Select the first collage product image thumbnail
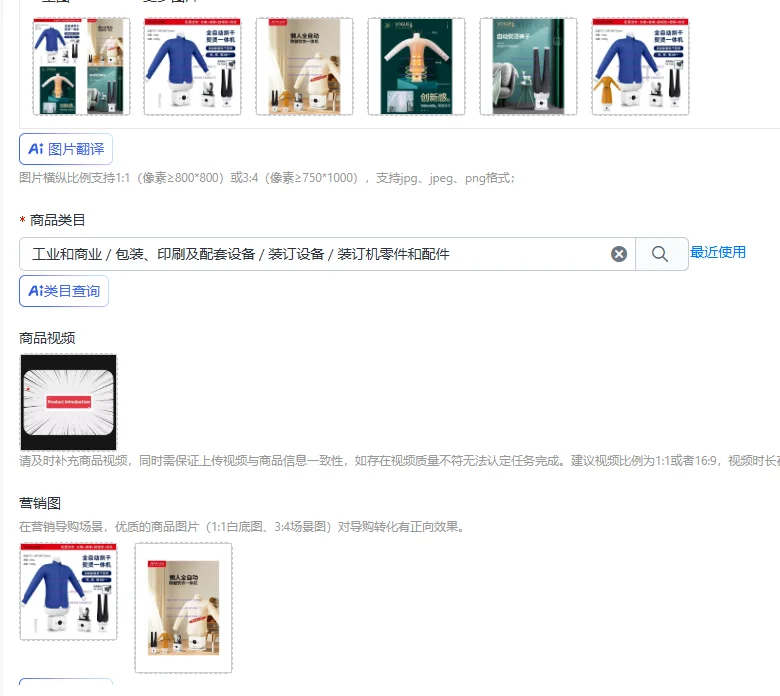 (81, 67)
